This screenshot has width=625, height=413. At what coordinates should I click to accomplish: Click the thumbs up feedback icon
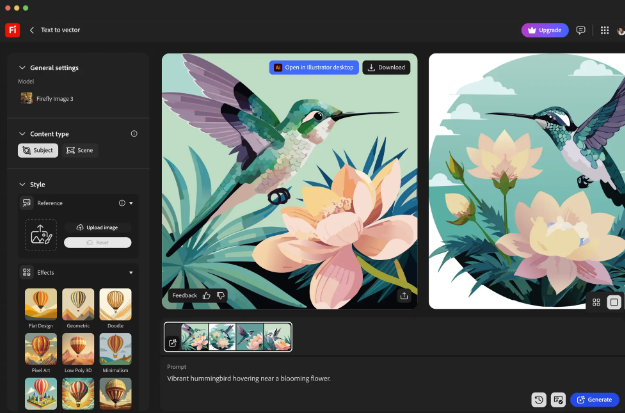point(206,295)
